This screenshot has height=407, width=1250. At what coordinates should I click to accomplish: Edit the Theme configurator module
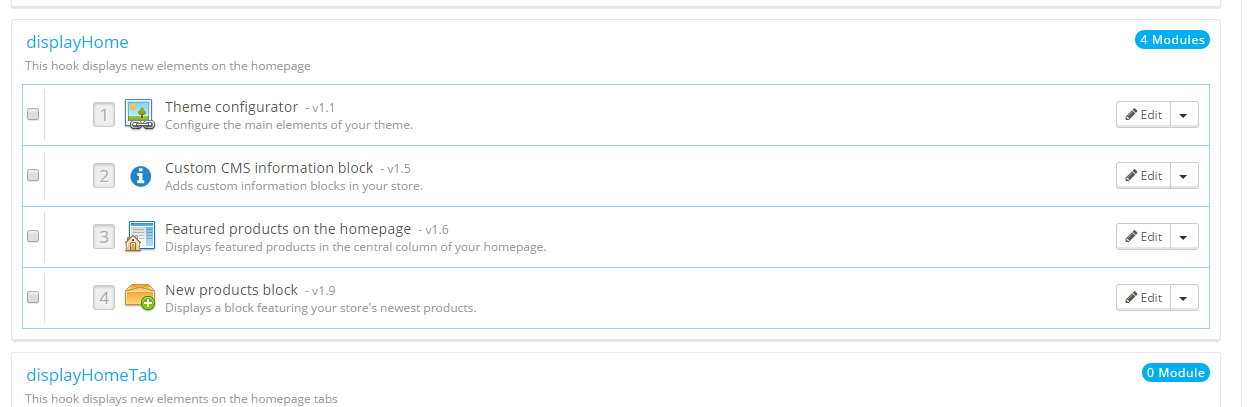pos(1143,114)
